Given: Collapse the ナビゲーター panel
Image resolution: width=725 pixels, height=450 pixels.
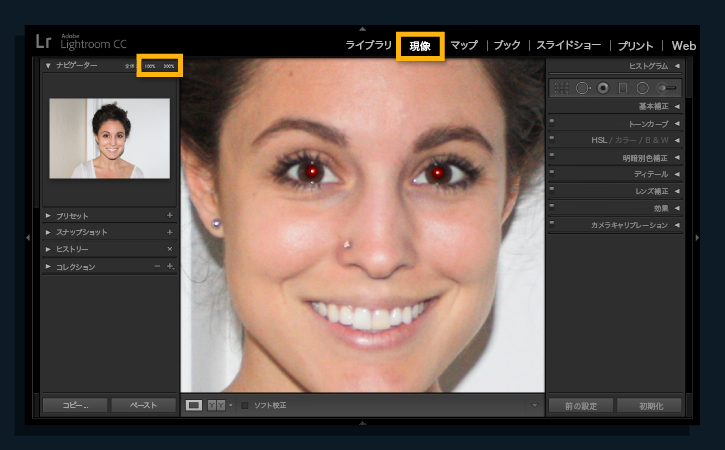Looking at the screenshot, I should [x=48, y=66].
